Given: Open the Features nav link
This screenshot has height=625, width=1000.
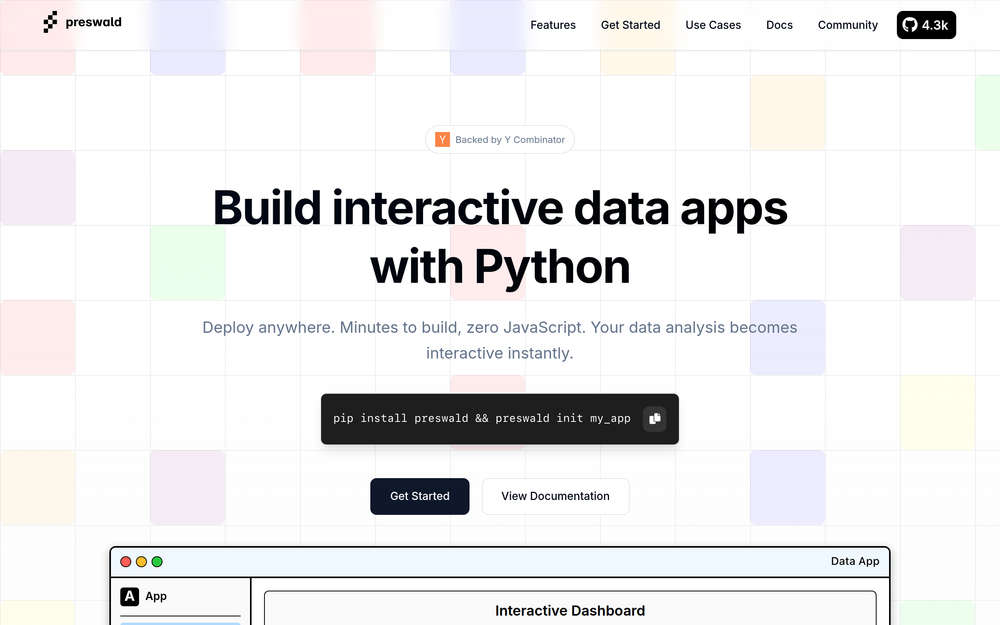Looking at the screenshot, I should (x=553, y=25).
